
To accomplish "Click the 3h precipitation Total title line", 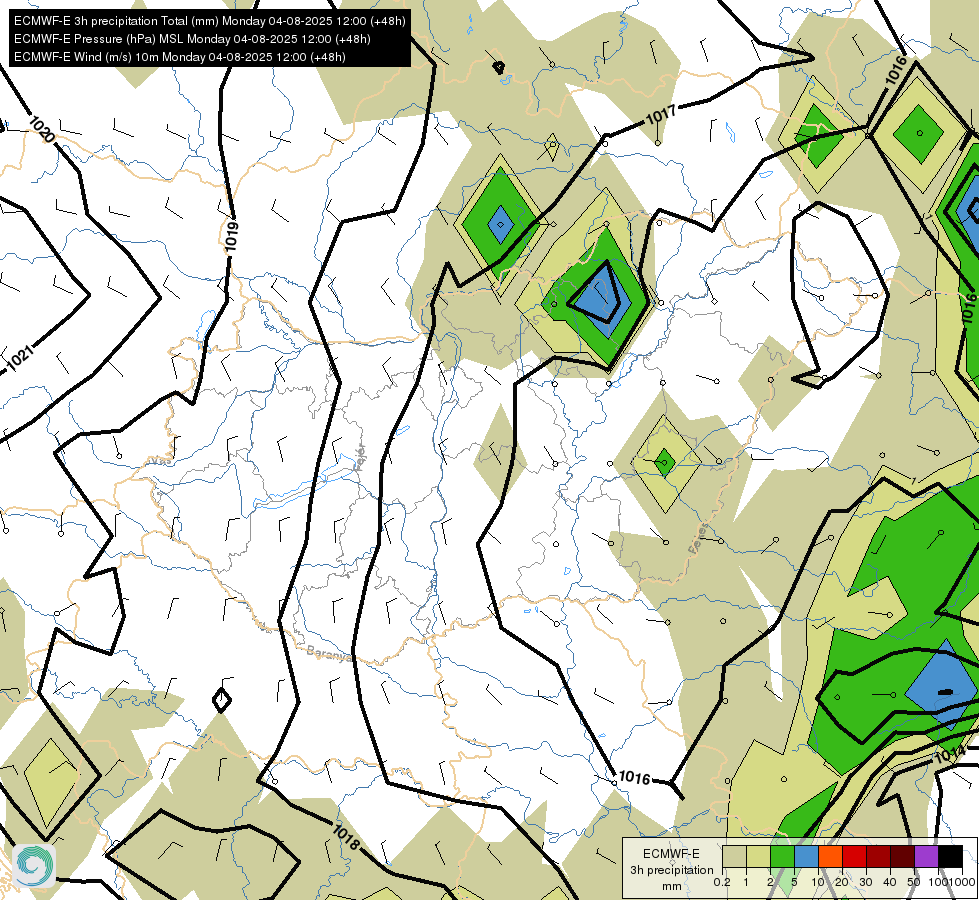I will [210, 21].
